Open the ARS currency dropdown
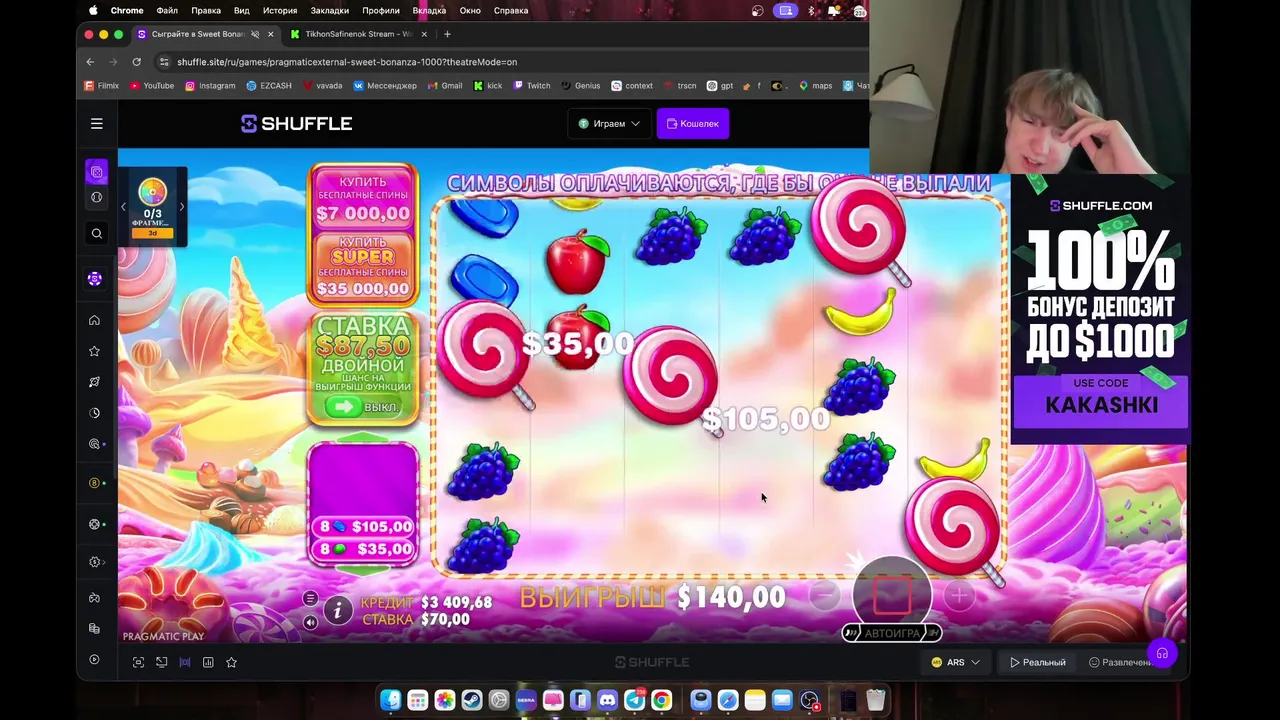Viewport: 1280px width, 720px height. [x=956, y=662]
